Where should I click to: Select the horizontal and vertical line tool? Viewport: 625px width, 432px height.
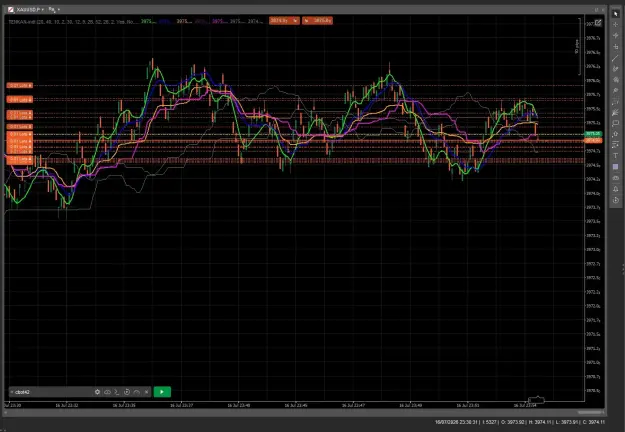pyautogui.click(x=615, y=47)
